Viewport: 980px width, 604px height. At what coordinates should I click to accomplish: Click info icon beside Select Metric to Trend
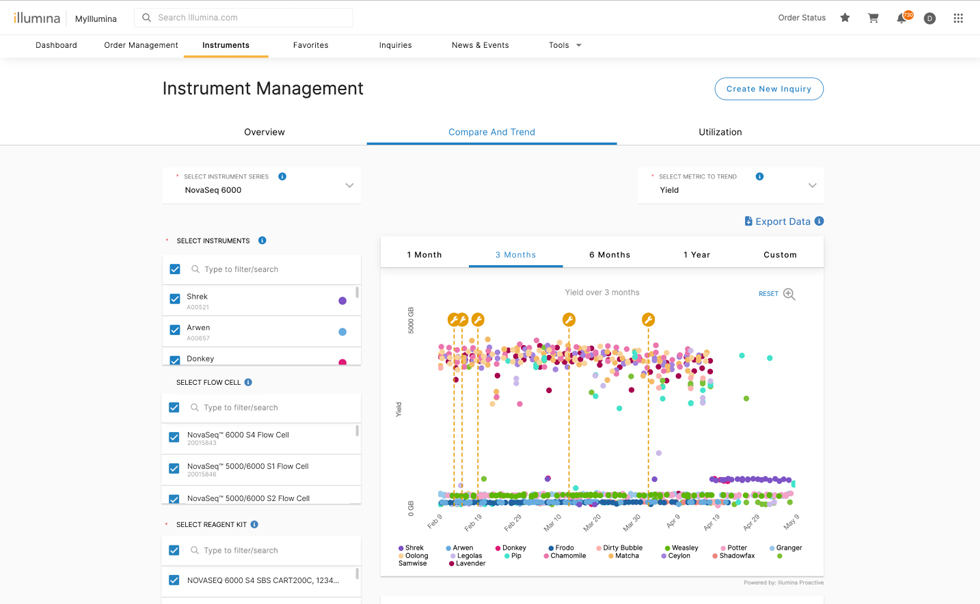tap(760, 177)
